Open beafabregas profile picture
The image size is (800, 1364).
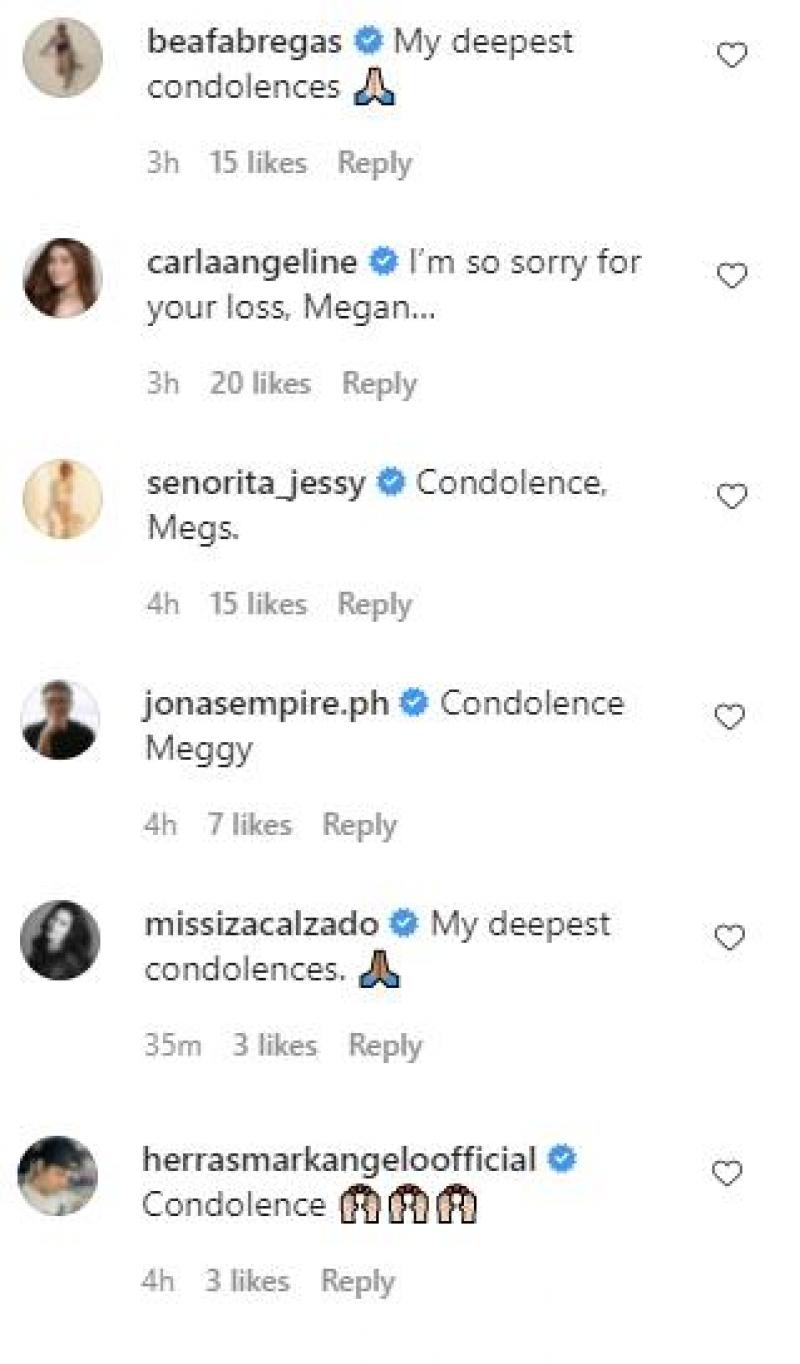[62, 58]
